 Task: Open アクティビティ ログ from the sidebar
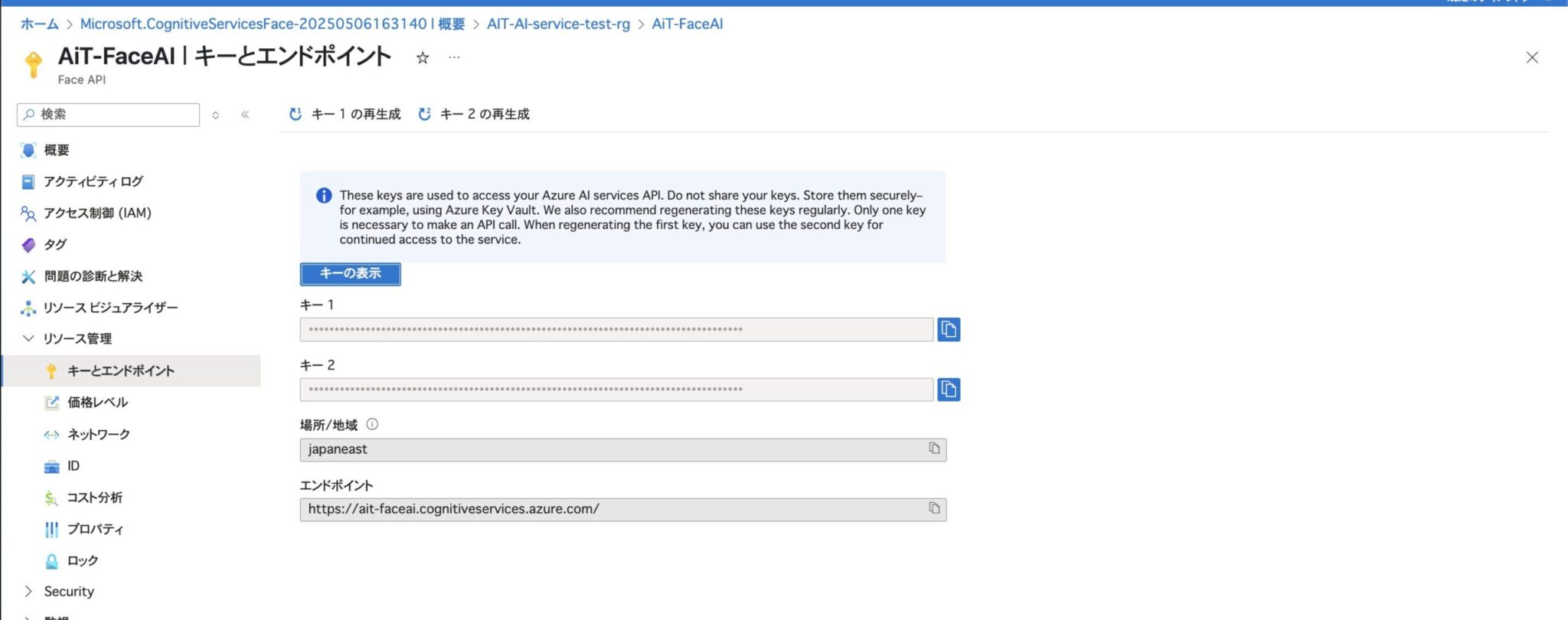pos(93,181)
